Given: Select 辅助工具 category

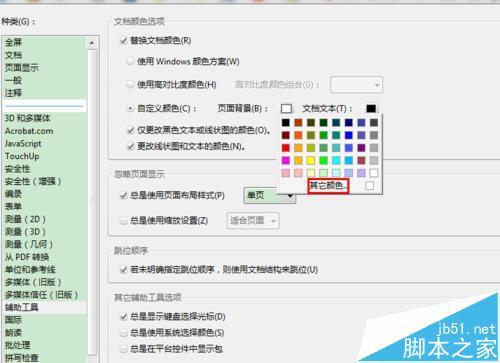Looking at the screenshot, I should click(x=44, y=307).
